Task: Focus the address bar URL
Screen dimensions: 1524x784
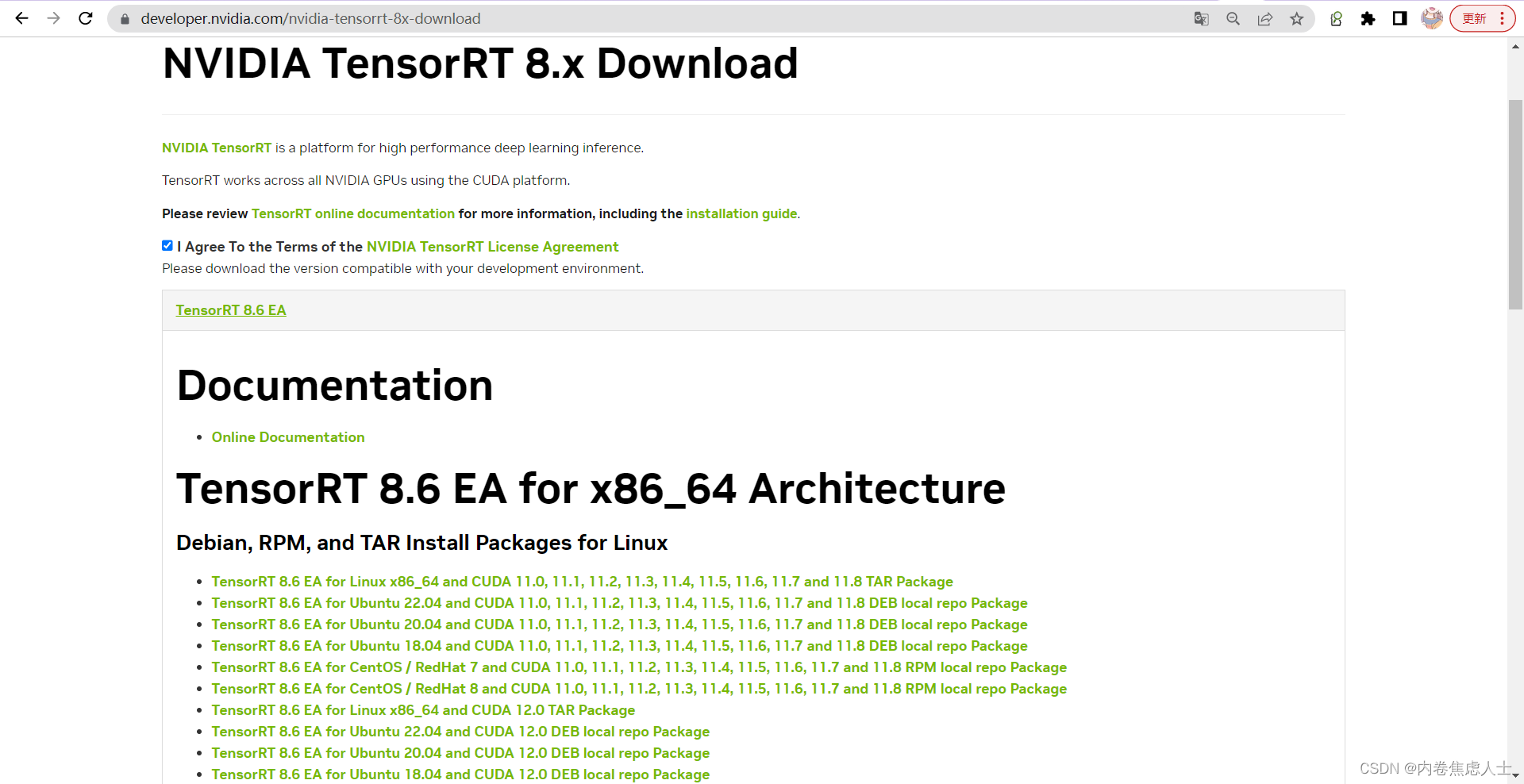Action: tap(310, 18)
